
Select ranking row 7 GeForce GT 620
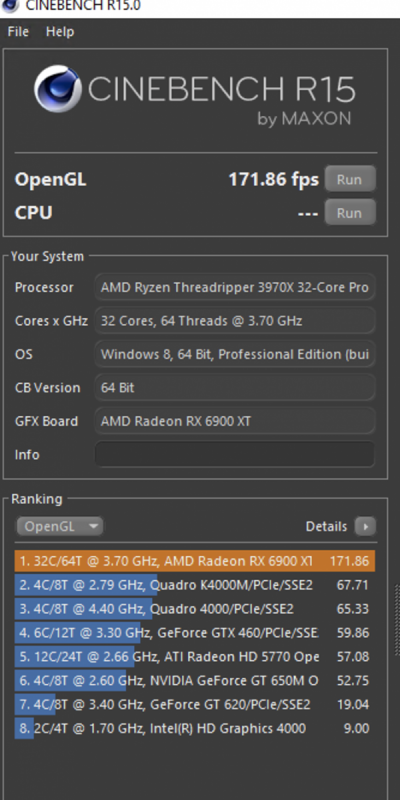(x=195, y=705)
